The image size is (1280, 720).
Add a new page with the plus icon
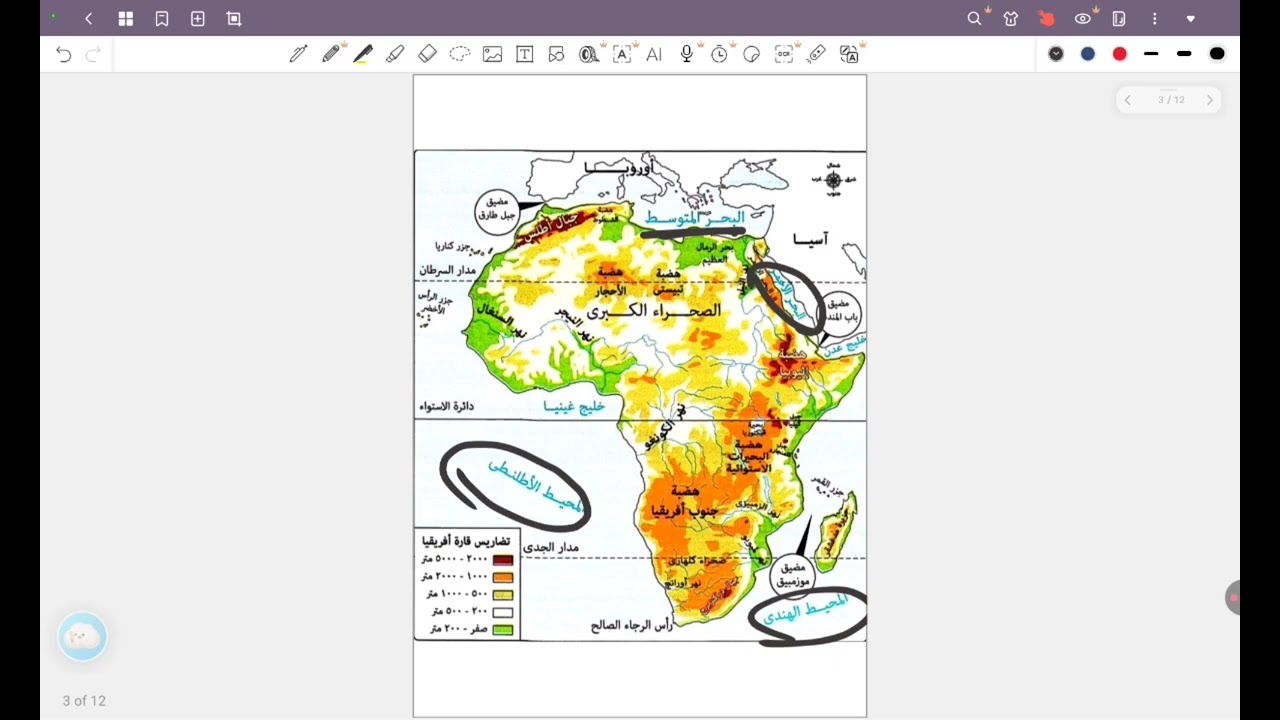pos(198,19)
